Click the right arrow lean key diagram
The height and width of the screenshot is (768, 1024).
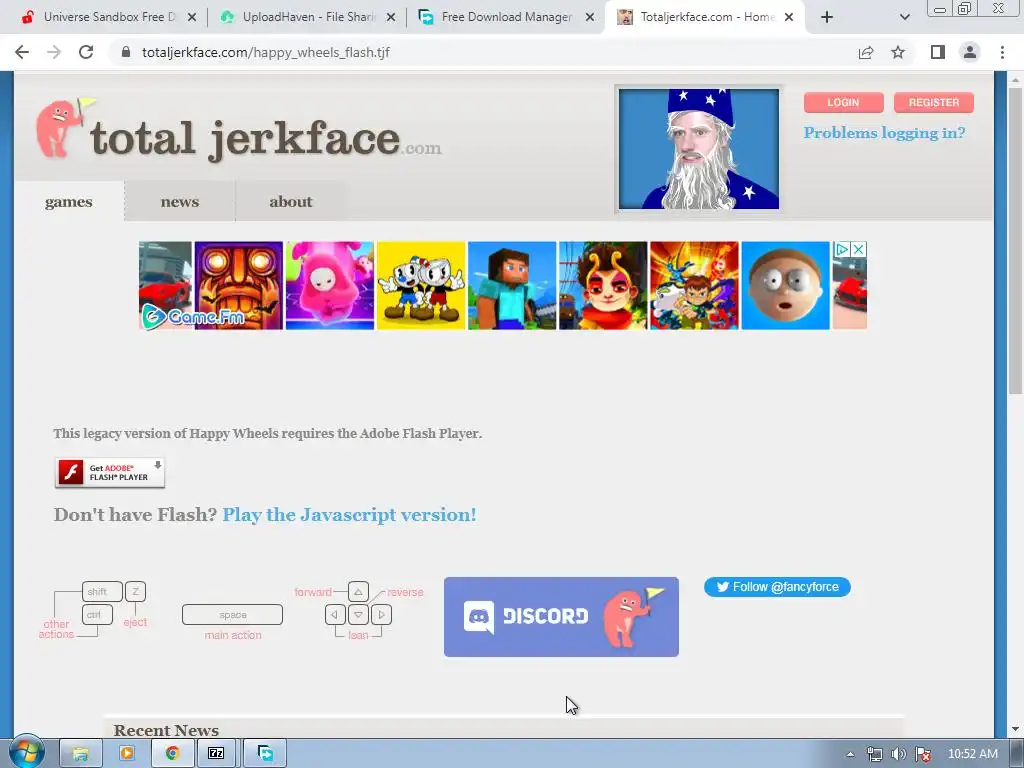381,615
